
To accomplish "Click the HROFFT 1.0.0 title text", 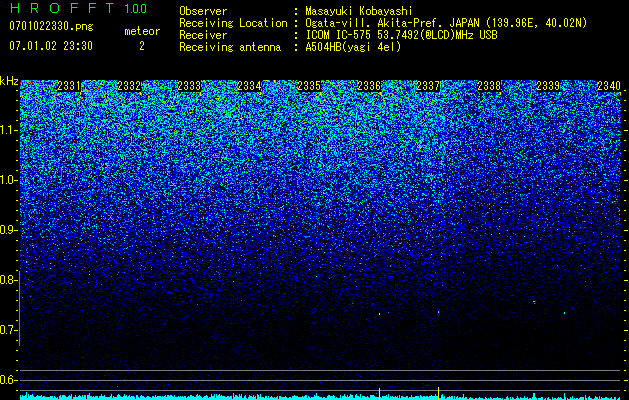I will coord(79,8).
